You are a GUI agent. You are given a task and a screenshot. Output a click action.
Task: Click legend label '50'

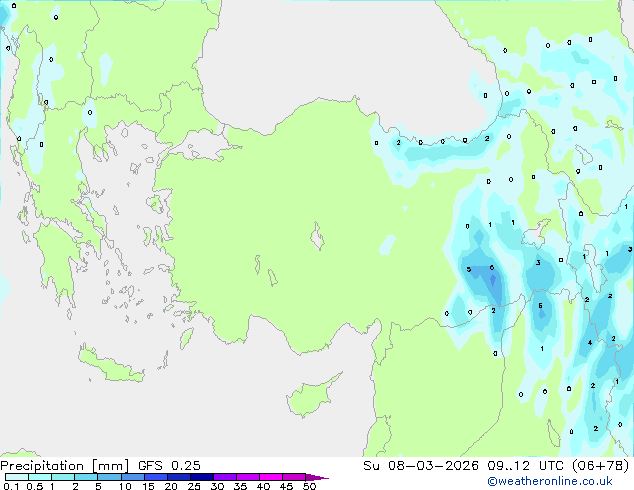(309, 486)
